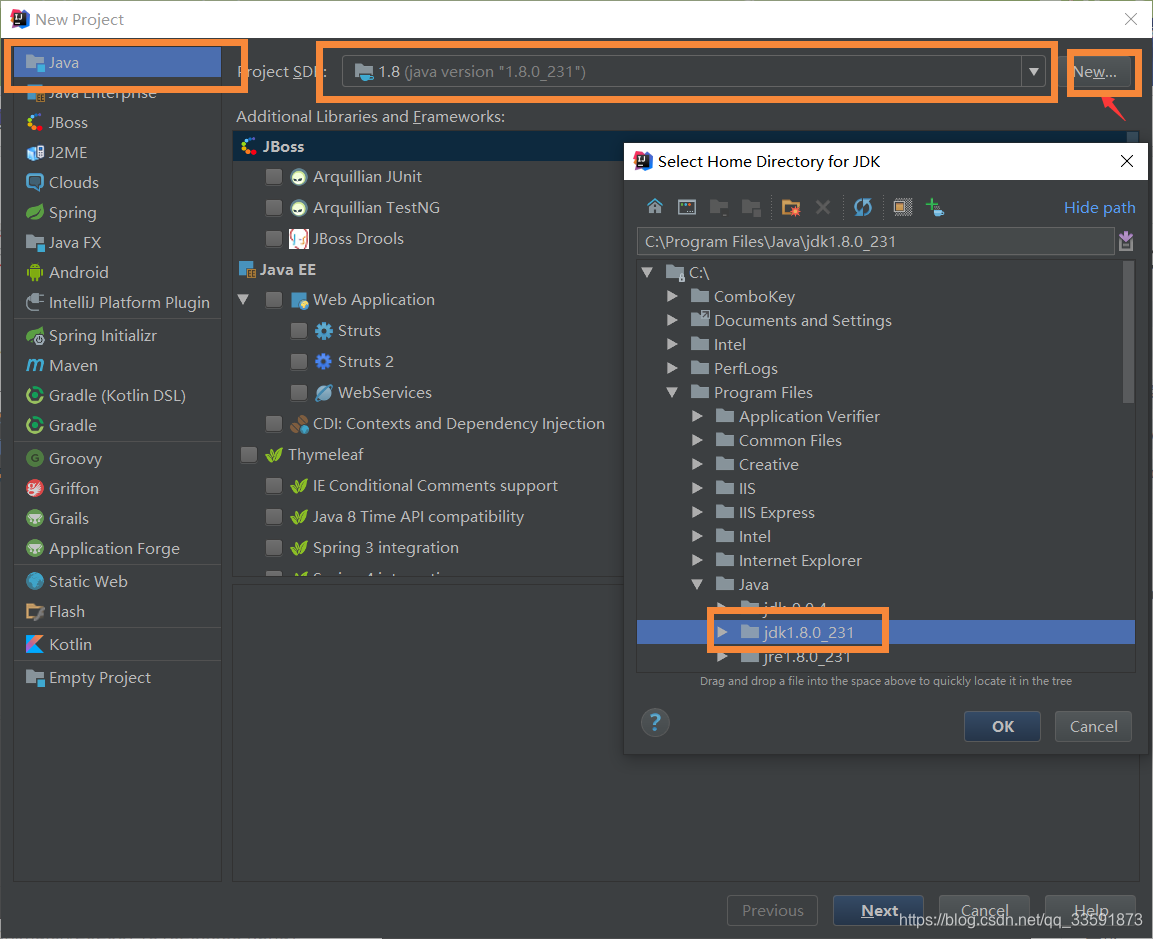The image size is (1153, 939).
Task: Select Java FX project type
Action: (118, 243)
